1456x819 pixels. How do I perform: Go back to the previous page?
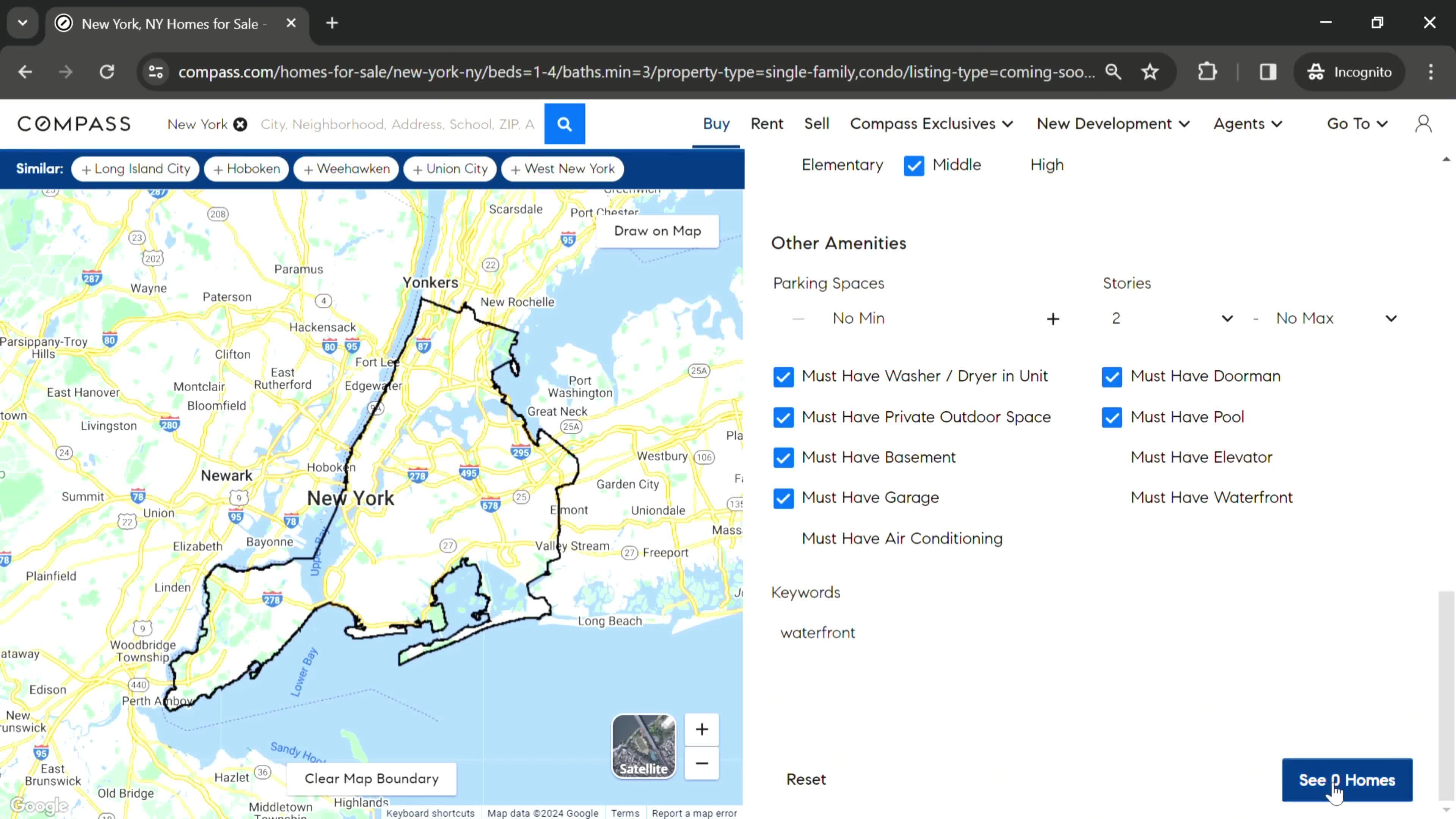pyautogui.click(x=25, y=72)
